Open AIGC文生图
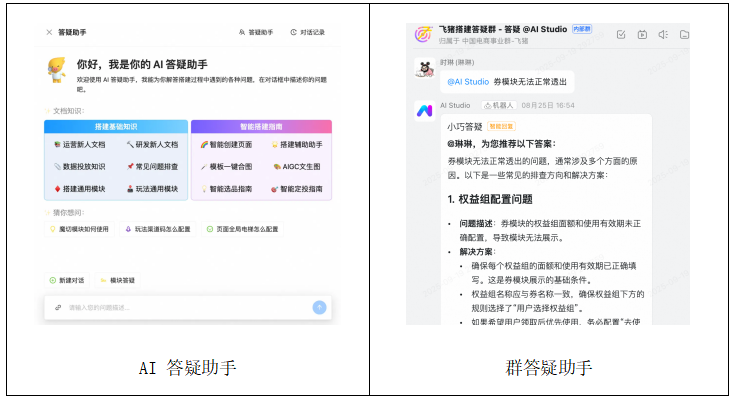Screen dimensions: 736x404 [x=297, y=167]
